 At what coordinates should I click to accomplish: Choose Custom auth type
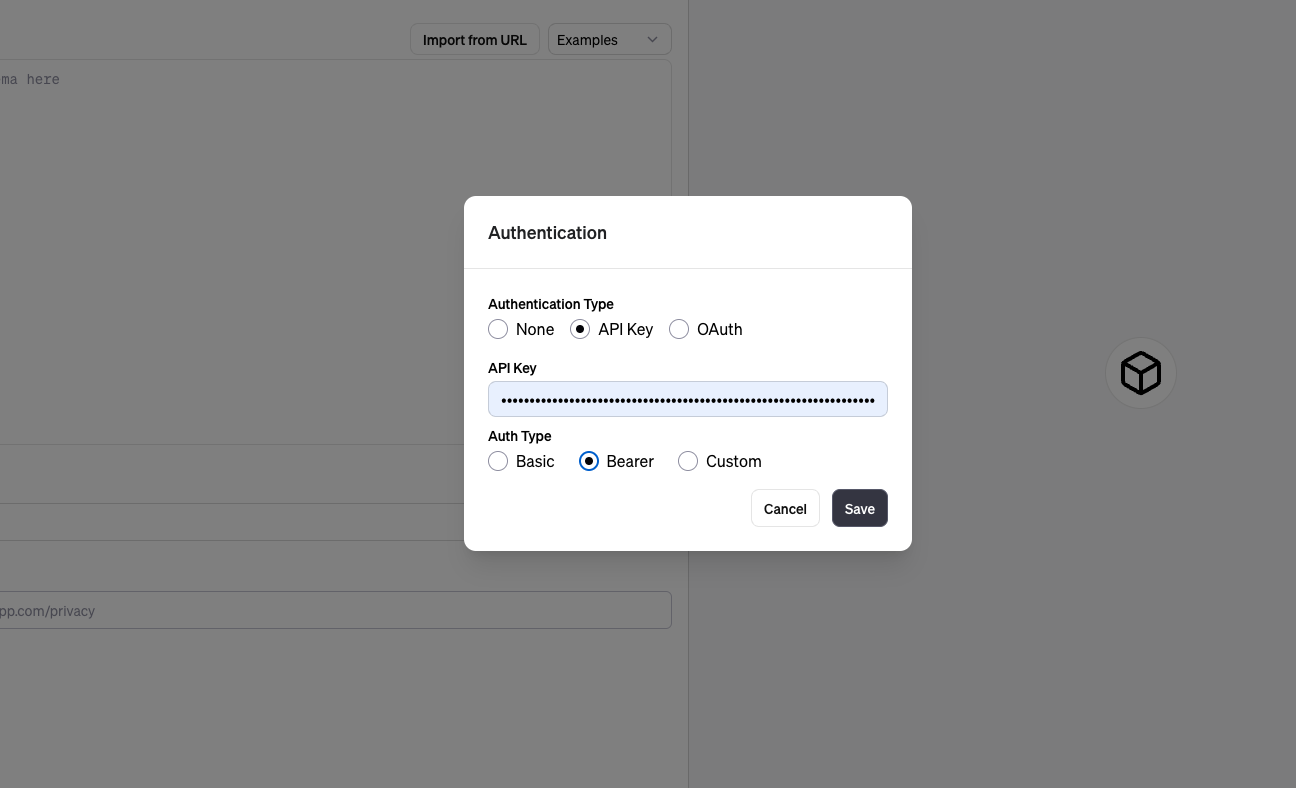(688, 461)
